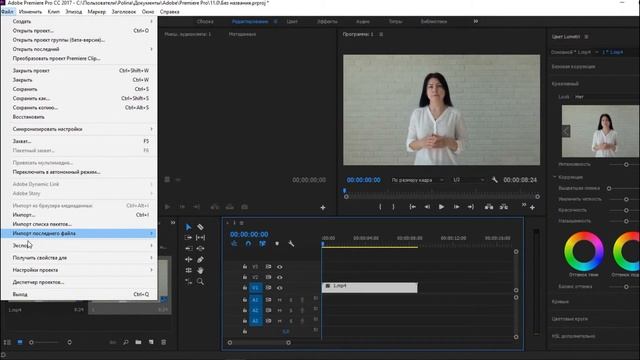Screen dimensions: 640x360
Task: Open the search icon in Project panel
Action: coord(126,342)
